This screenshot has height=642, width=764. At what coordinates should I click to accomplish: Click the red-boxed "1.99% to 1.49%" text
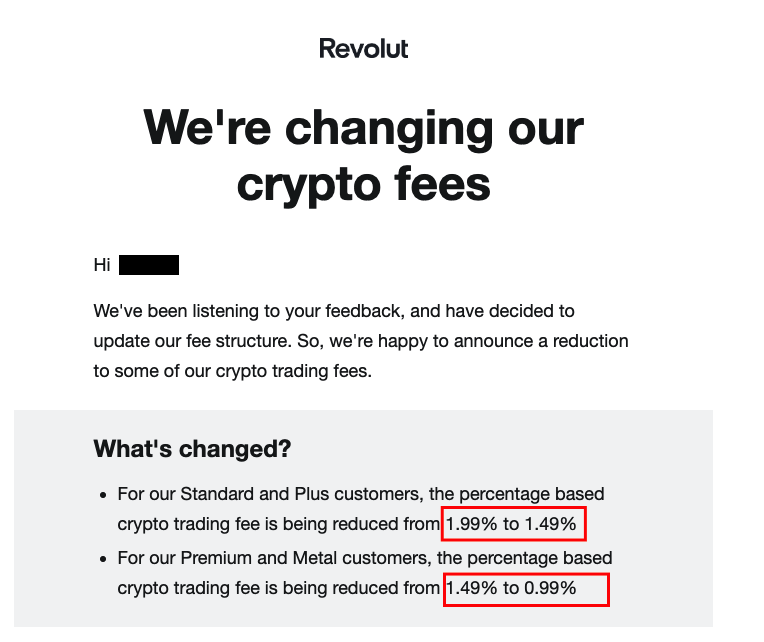pos(511,524)
